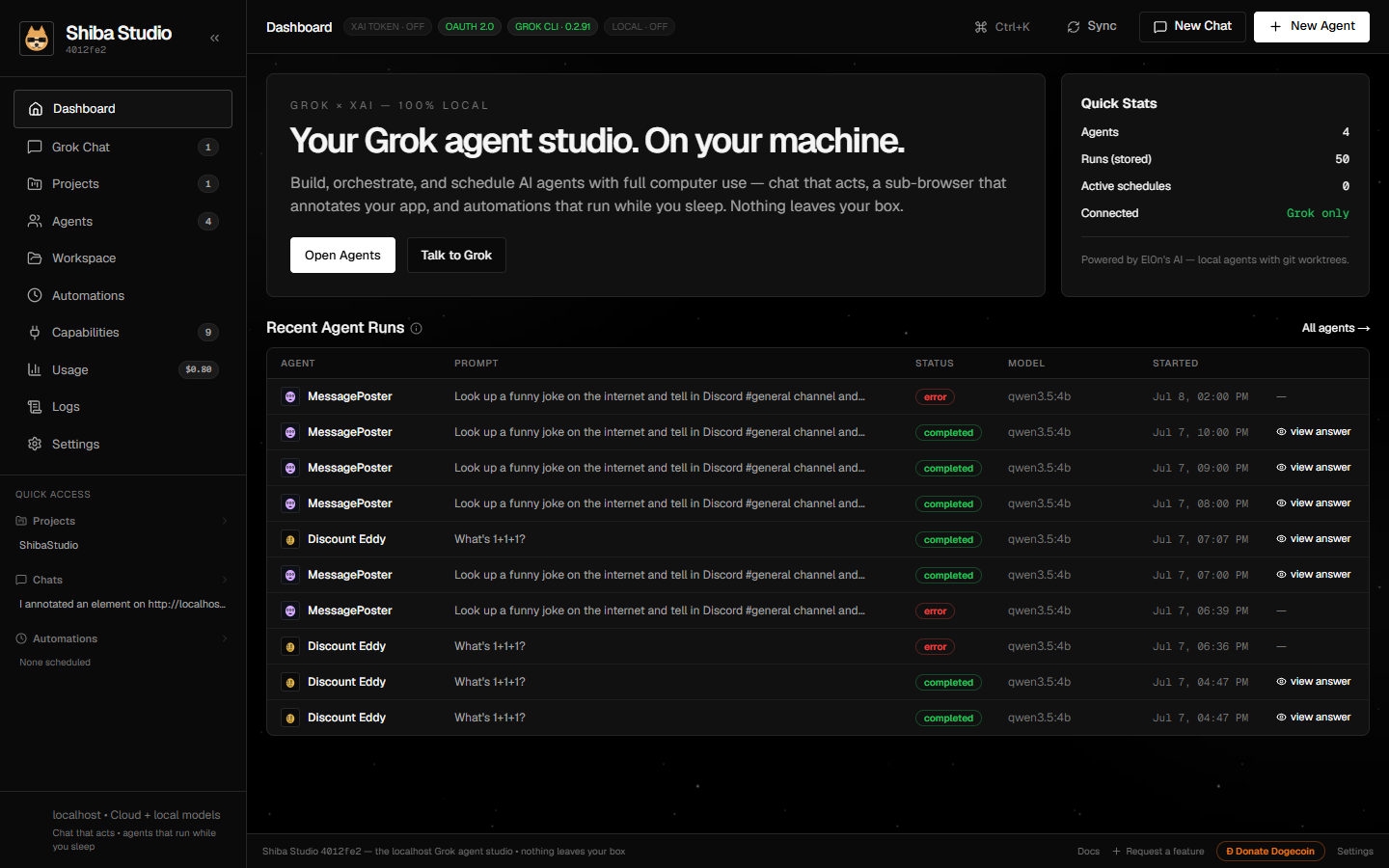Open the MessagePoster agent in 09:00 PM row
The width and height of the screenshot is (1389, 868).
pyautogui.click(x=350, y=468)
